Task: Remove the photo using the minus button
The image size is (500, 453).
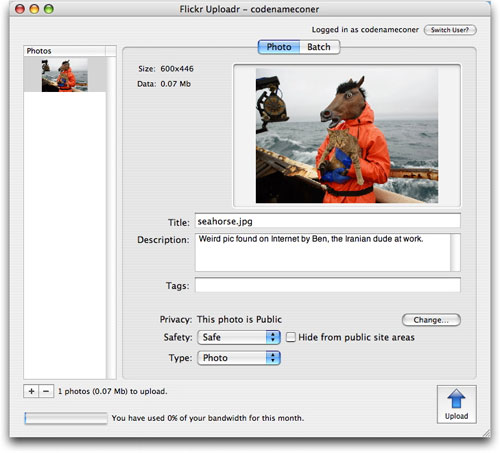Action: click(46, 391)
